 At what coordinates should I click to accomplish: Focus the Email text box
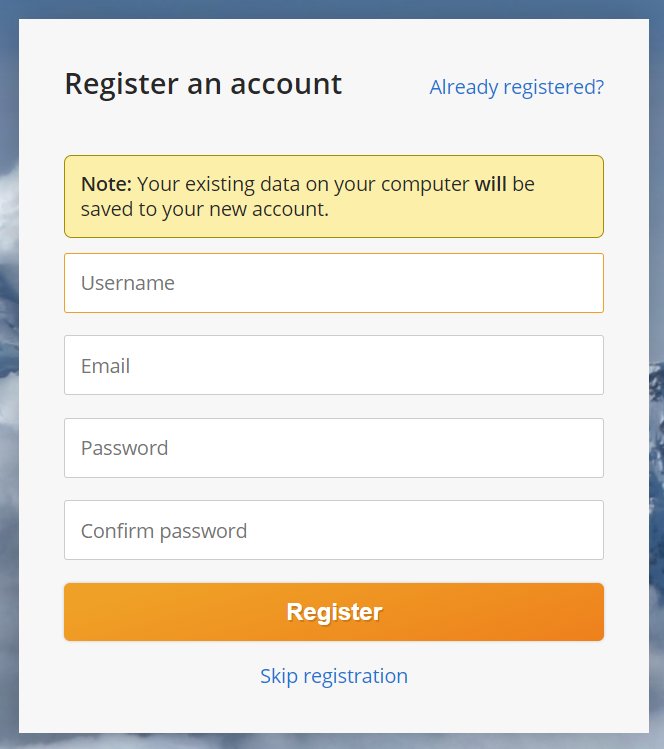[333, 365]
